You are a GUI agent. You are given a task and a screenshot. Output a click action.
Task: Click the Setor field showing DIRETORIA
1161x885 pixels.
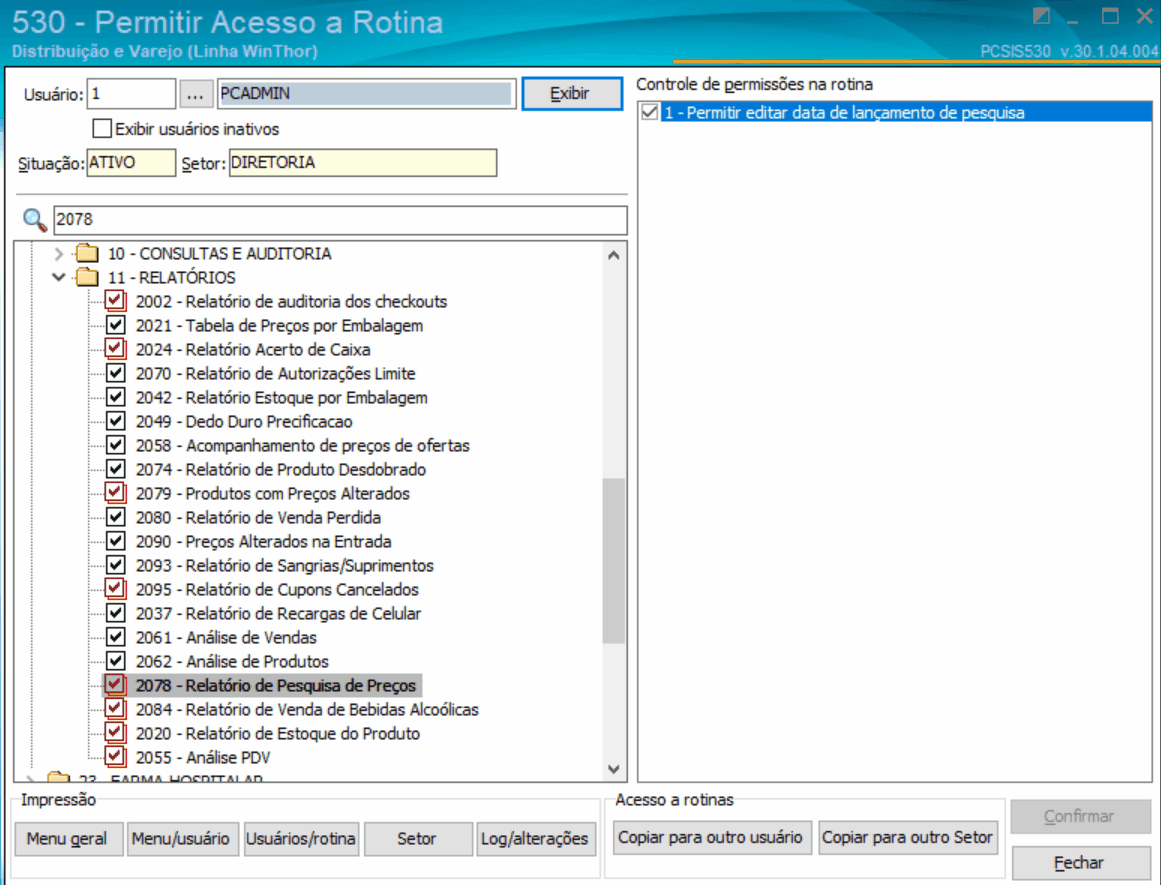(x=363, y=162)
